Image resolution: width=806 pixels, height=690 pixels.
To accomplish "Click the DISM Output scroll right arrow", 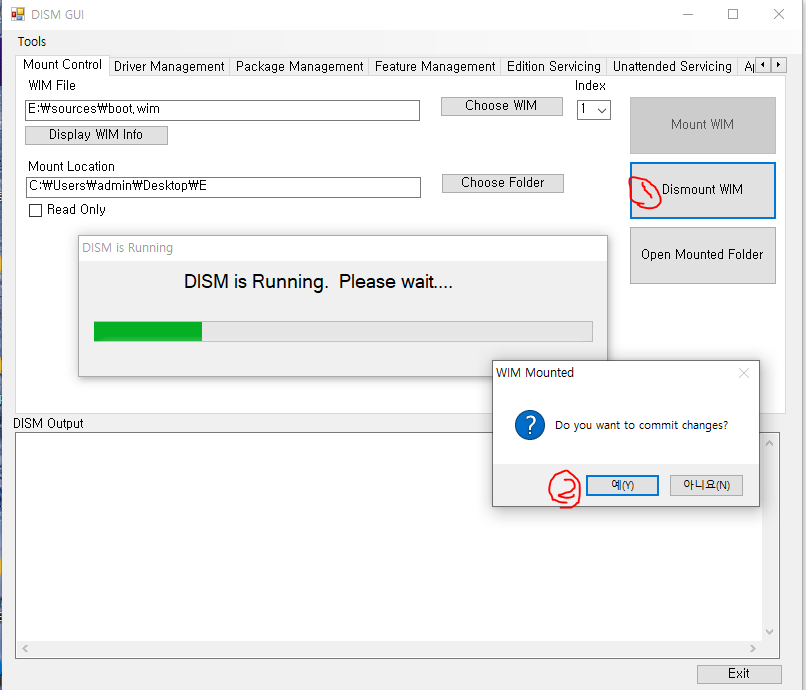I will pyautogui.click(x=753, y=649).
